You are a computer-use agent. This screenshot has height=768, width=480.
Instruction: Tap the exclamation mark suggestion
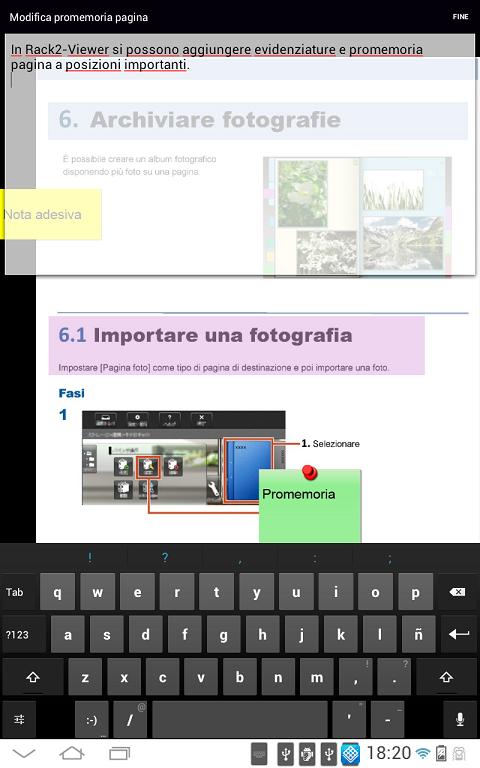[90, 557]
